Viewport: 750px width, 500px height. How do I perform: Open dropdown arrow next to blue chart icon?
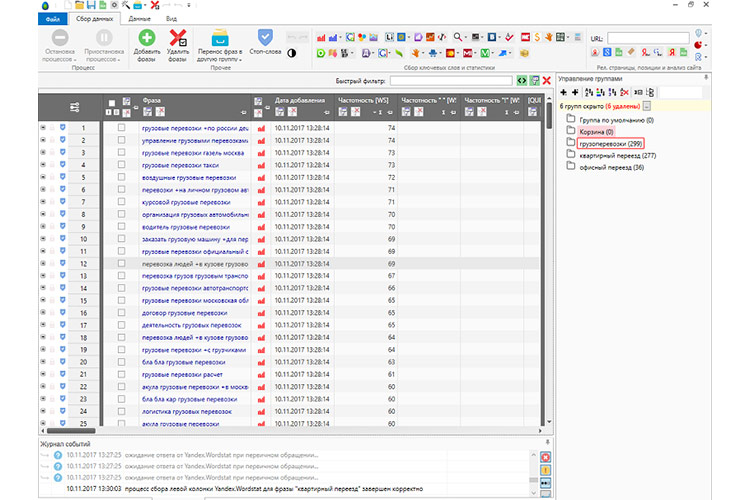(x=340, y=38)
